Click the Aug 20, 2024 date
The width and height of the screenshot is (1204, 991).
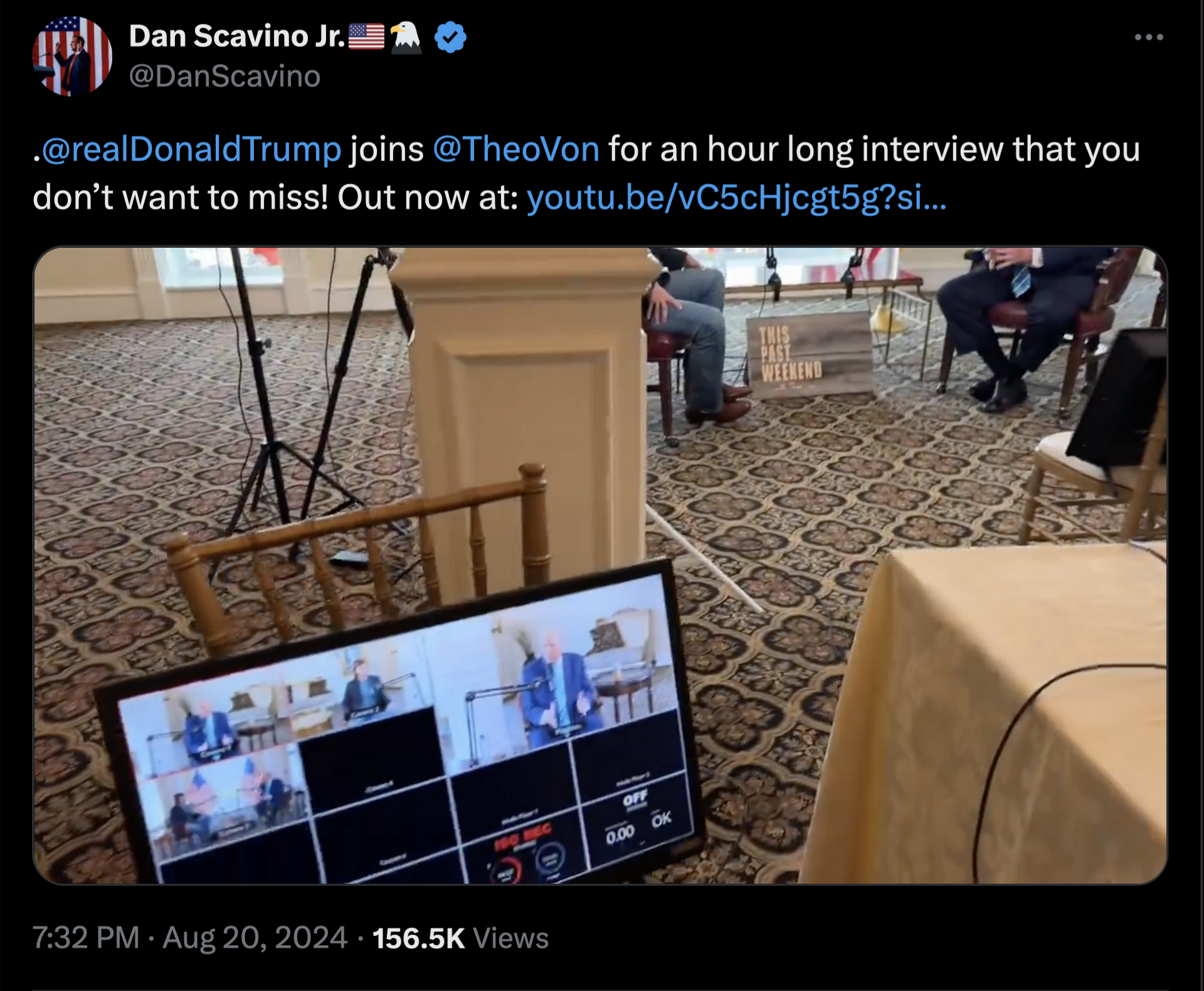click(255, 938)
